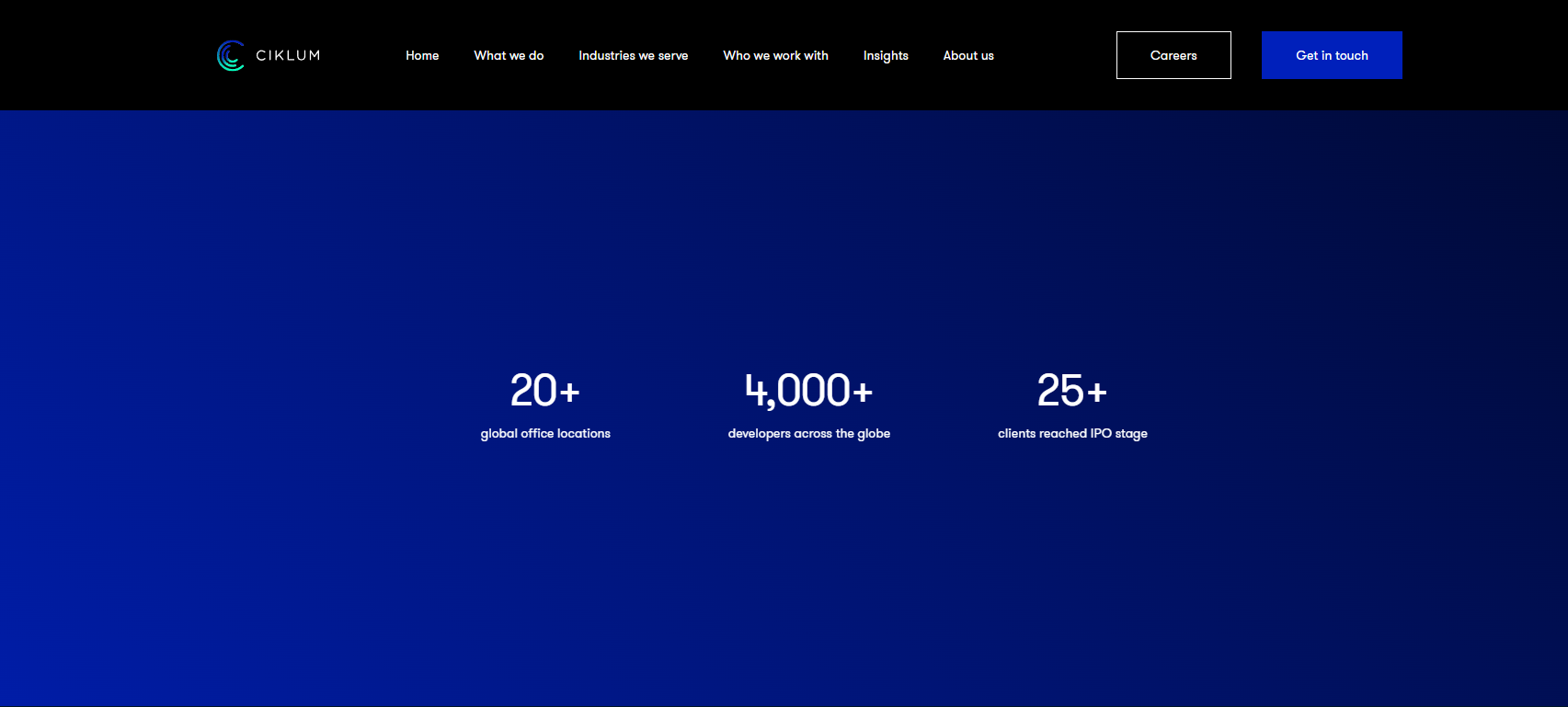The height and width of the screenshot is (707, 1568).
Task: Click the global office locations text
Action: [x=545, y=433]
